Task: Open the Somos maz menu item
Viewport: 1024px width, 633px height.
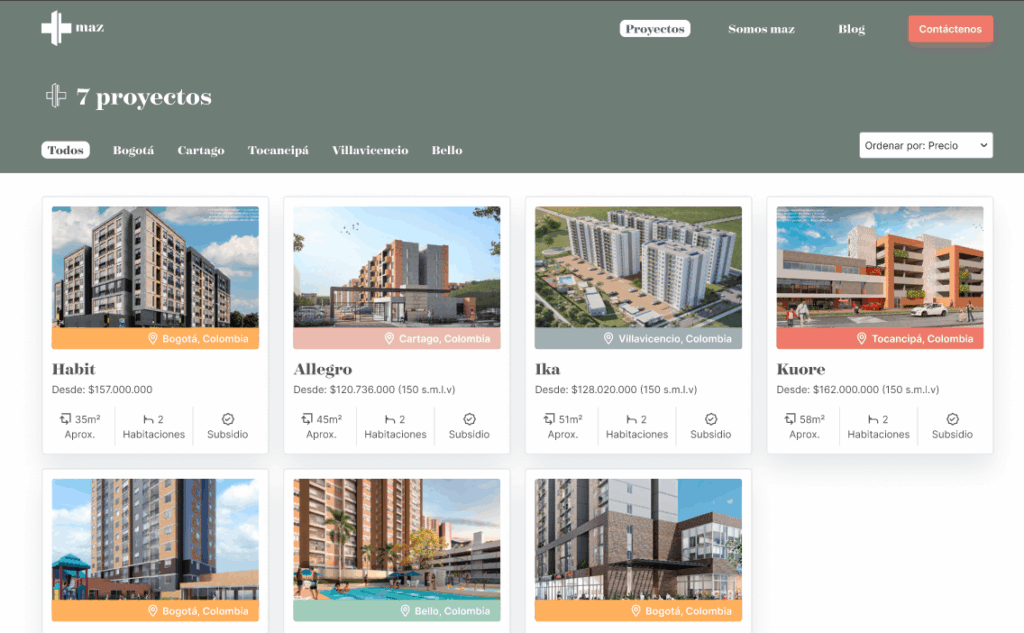Action: (761, 29)
